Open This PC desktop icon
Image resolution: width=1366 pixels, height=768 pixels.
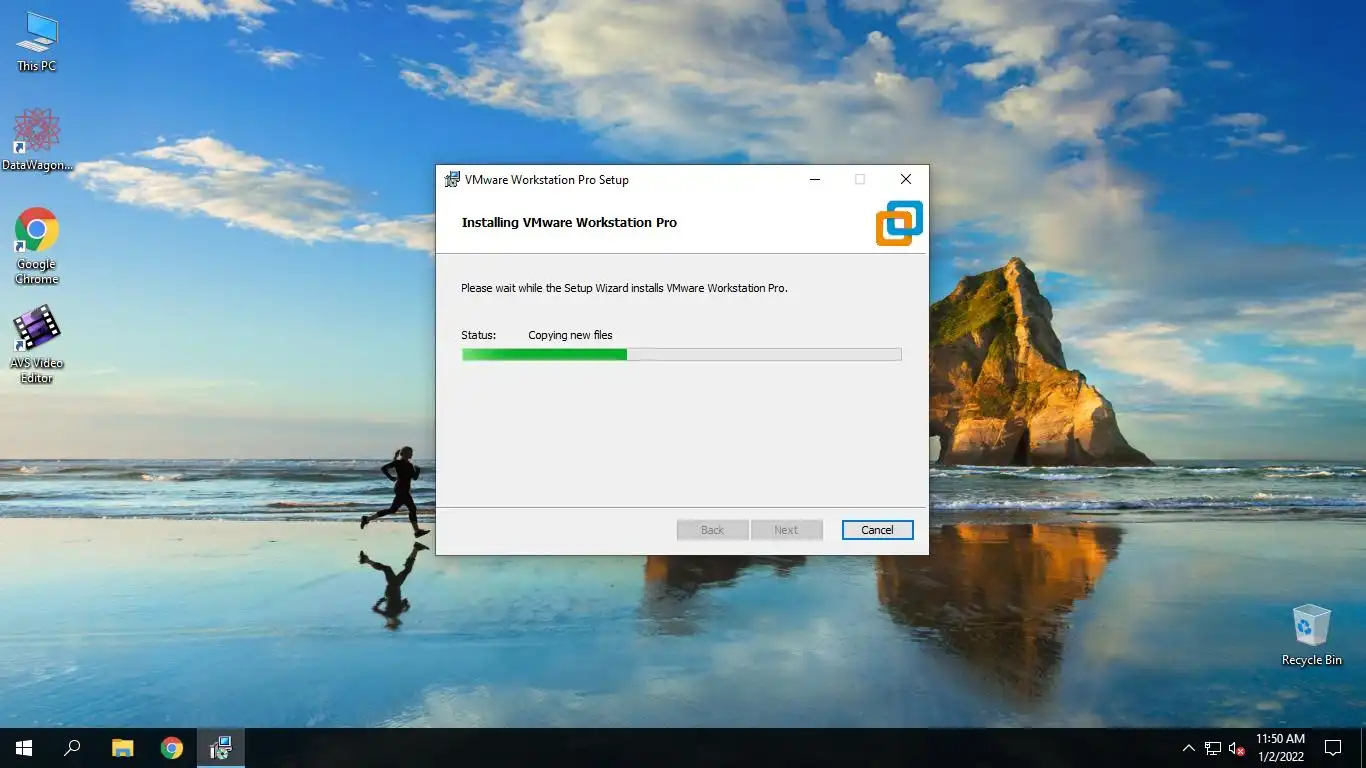37,42
